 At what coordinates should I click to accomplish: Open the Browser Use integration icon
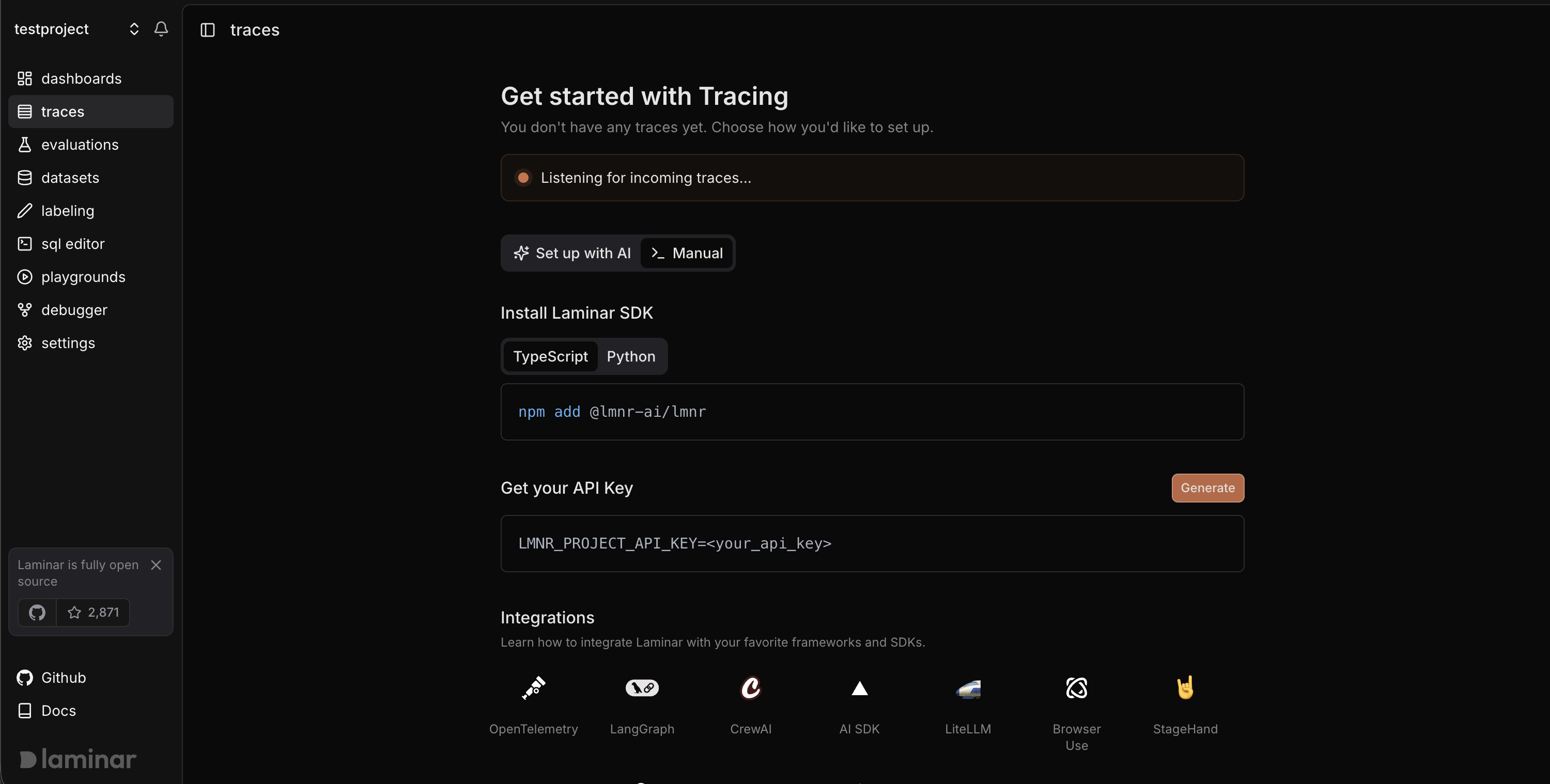(1076, 688)
